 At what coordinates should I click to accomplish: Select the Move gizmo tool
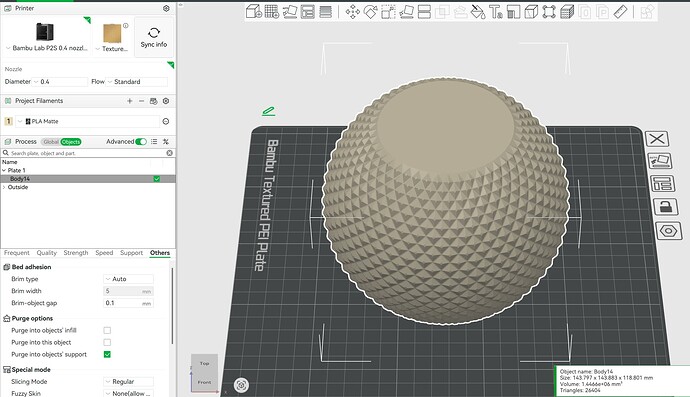pyautogui.click(x=352, y=12)
